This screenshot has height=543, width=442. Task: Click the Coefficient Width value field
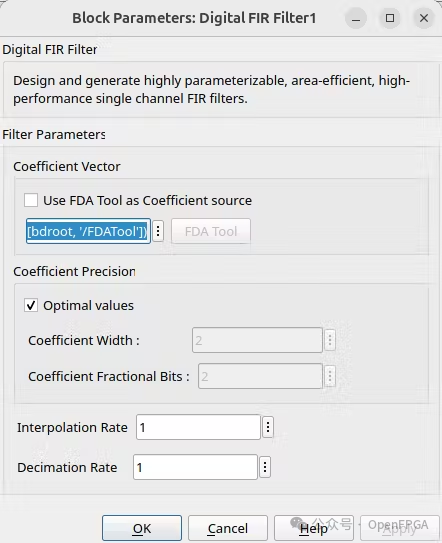[x=257, y=340]
